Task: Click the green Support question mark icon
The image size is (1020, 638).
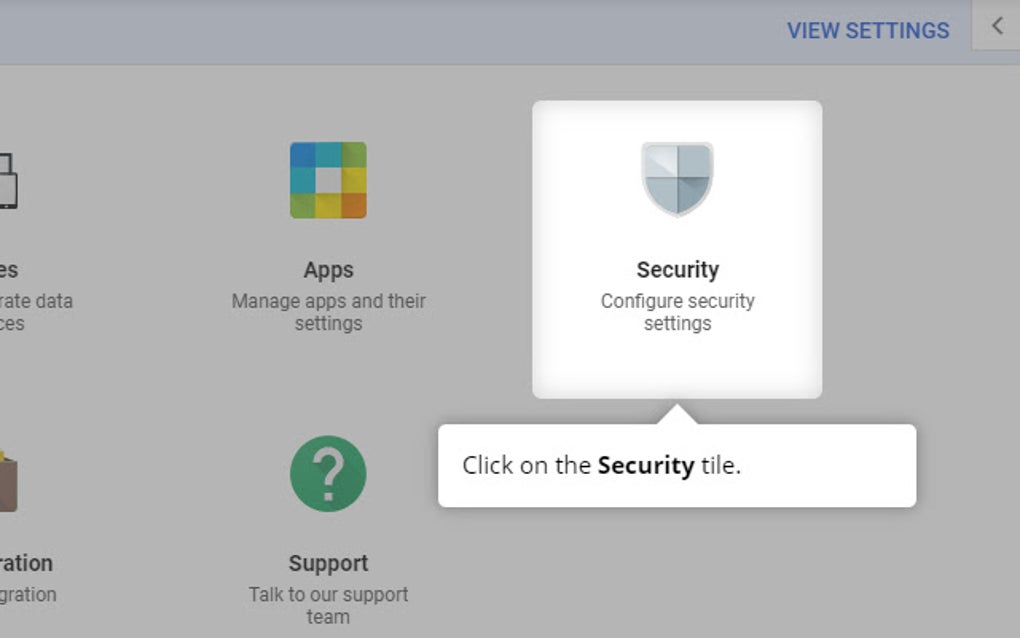Action: click(328, 473)
